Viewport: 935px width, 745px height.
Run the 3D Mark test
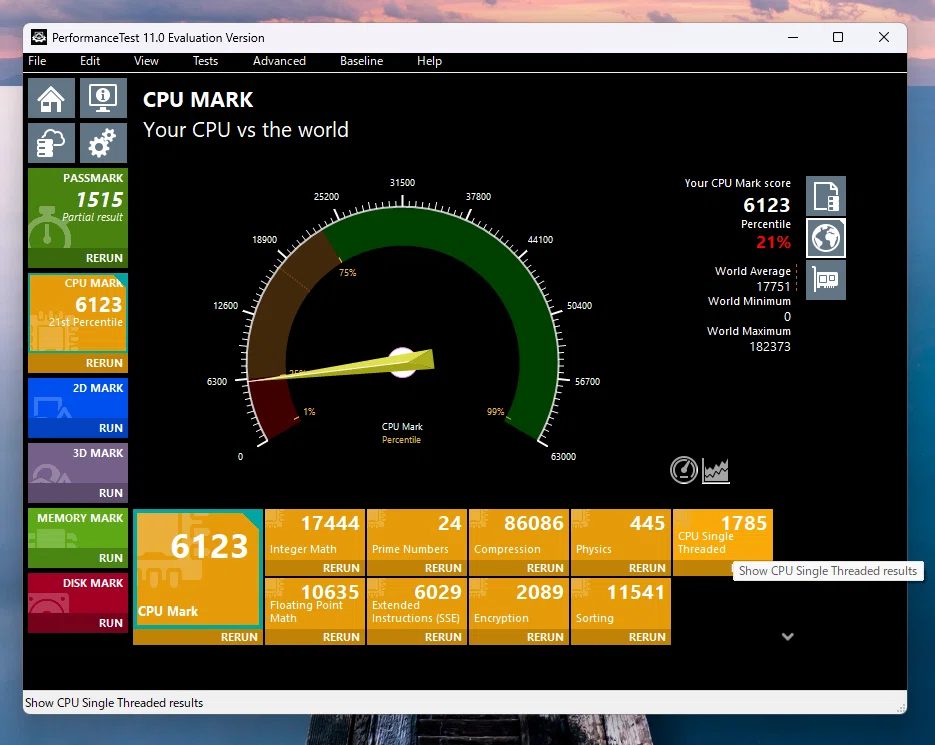tap(78, 493)
